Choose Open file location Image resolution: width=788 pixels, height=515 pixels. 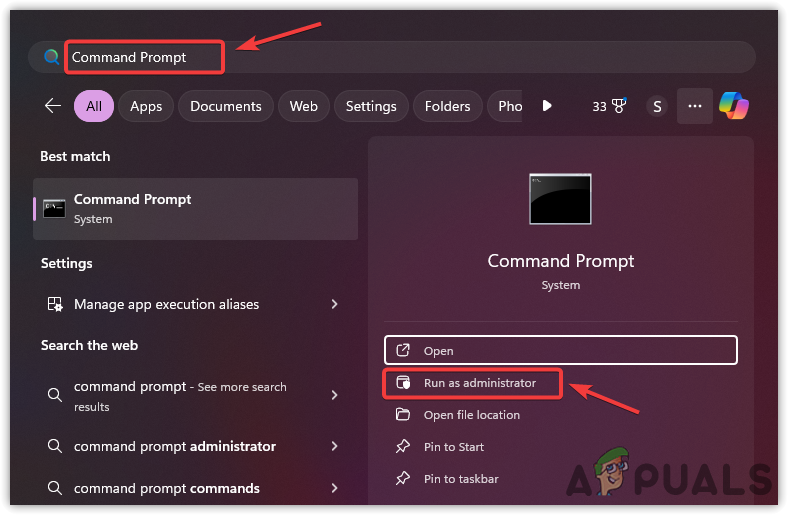(471, 415)
